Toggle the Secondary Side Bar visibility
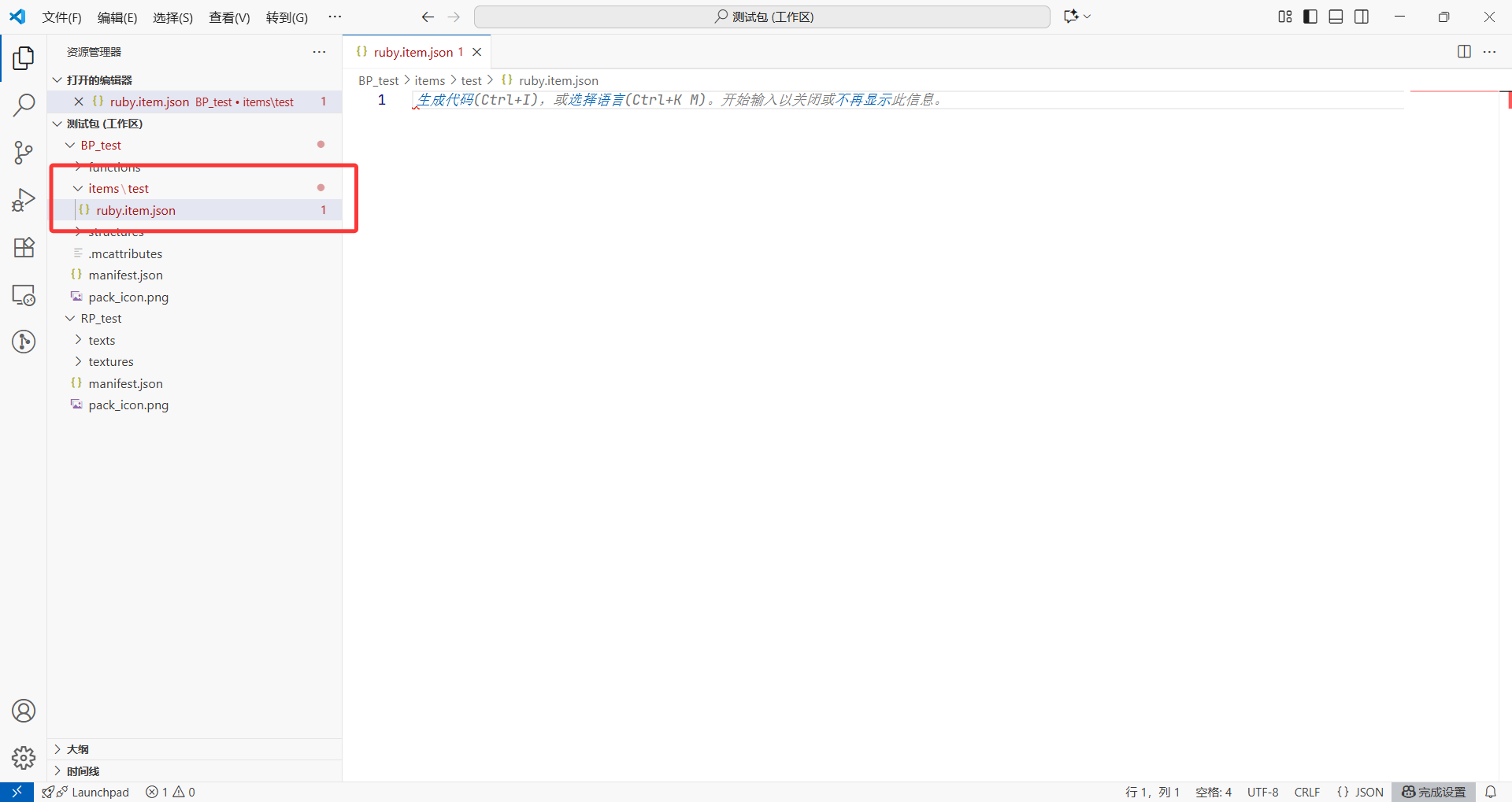 [1362, 16]
